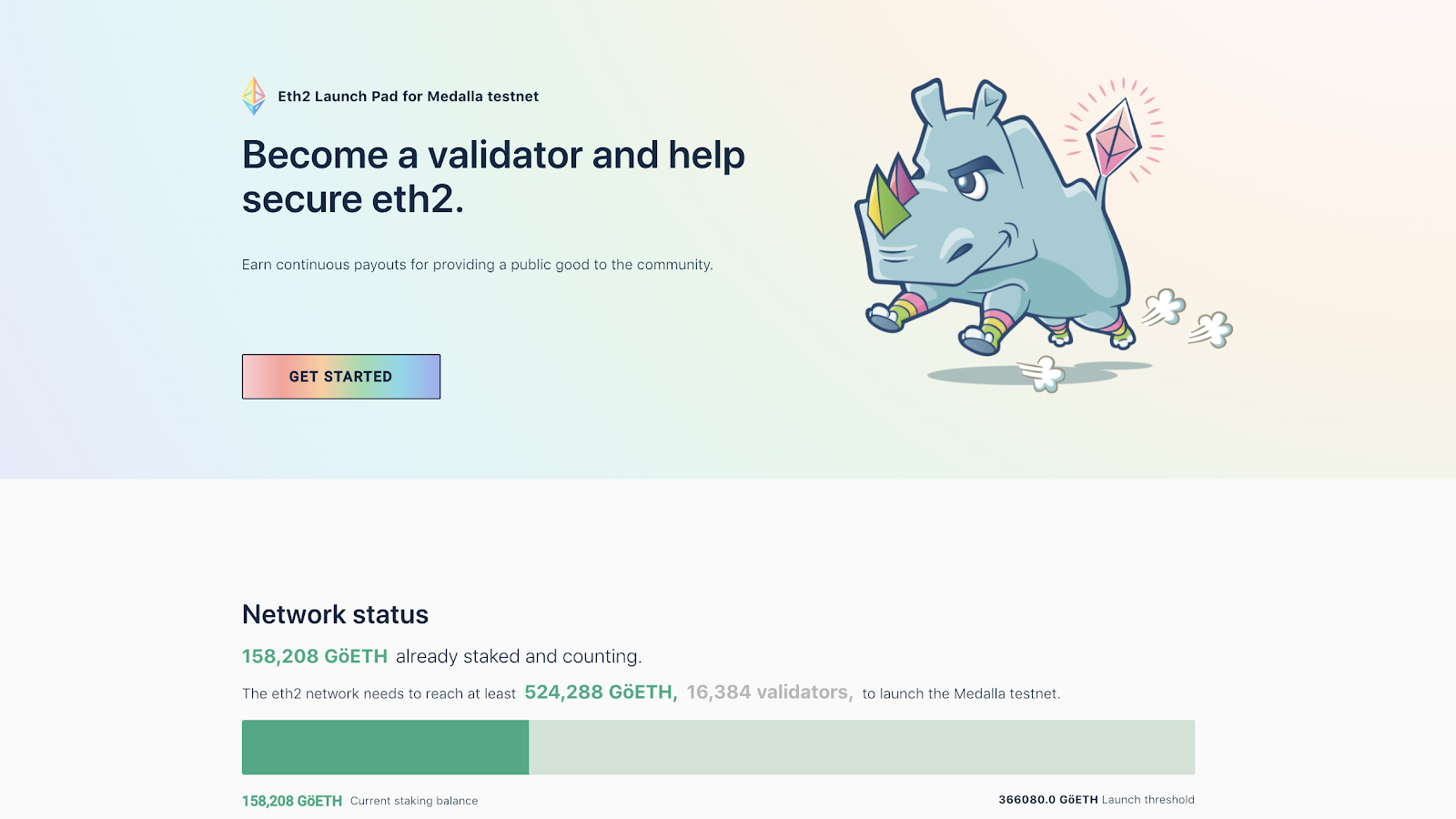The width and height of the screenshot is (1456, 819).
Task: Click the pink Ethereum diamond on rhino's tail
Action: click(1116, 138)
